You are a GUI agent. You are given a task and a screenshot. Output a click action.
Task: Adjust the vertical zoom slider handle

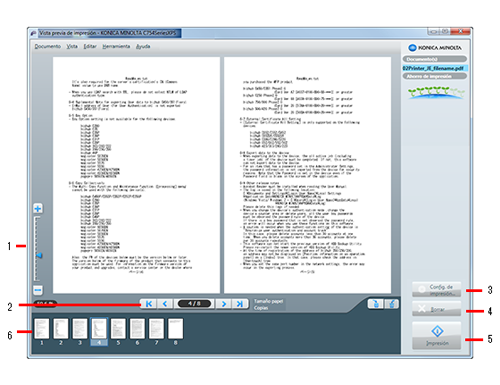pos(39,255)
